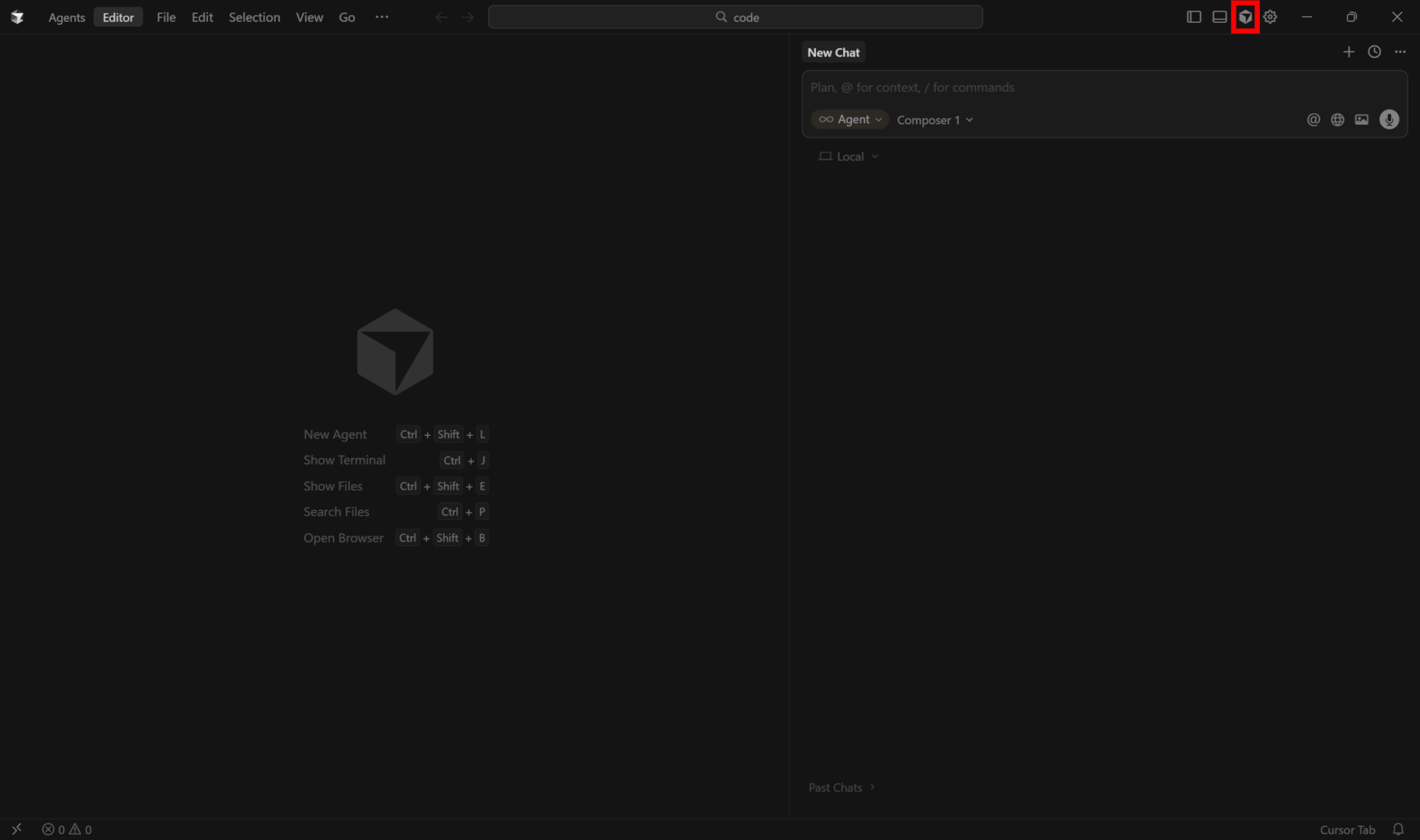Open the settings gear icon
Viewport: 1420px width, 840px height.
(x=1270, y=17)
